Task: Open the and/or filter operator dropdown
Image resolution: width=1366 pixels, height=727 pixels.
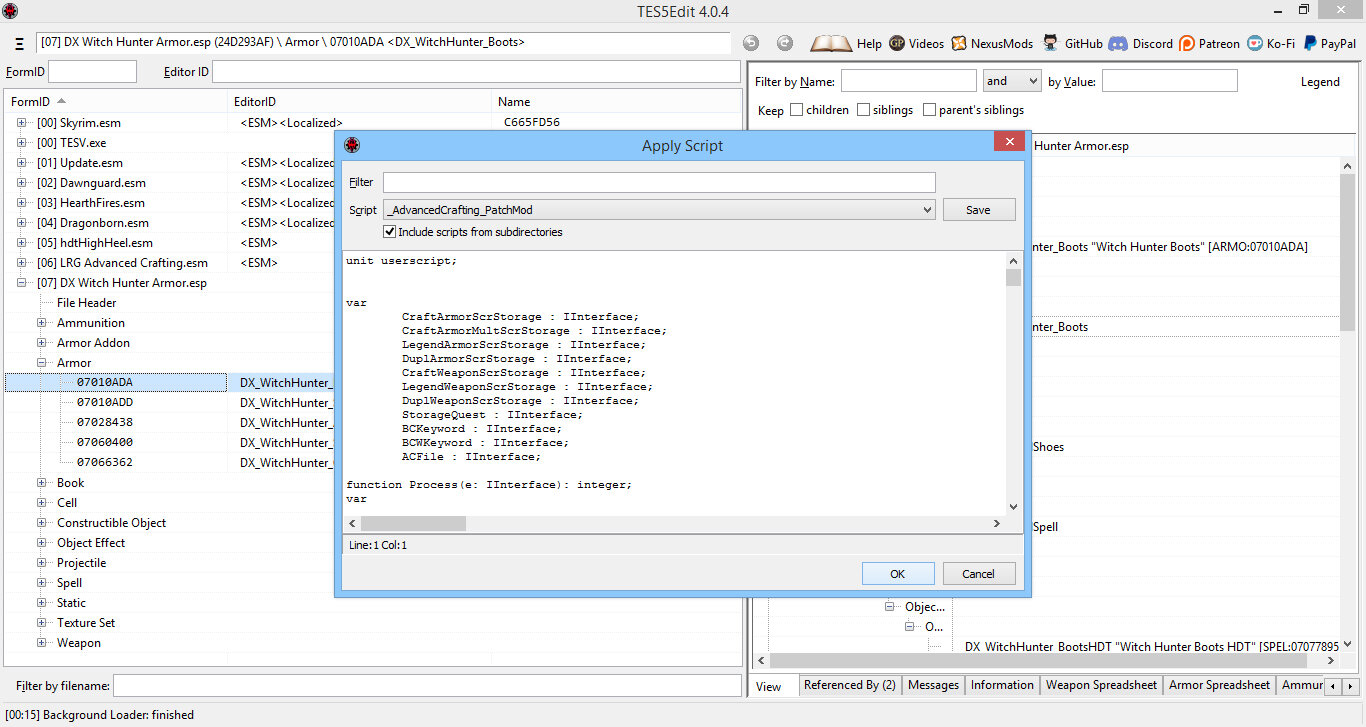Action: (1012, 81)
